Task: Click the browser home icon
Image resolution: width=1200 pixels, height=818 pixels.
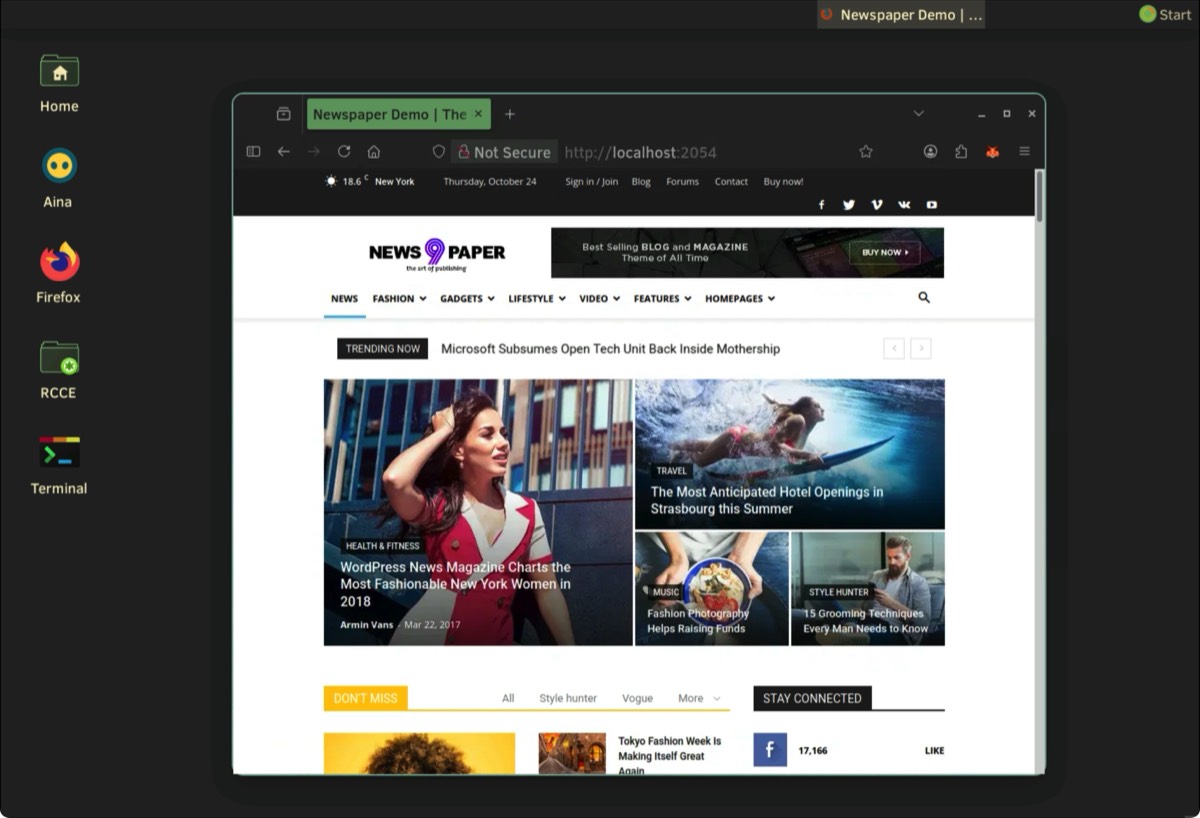Action: coord(374,152)
